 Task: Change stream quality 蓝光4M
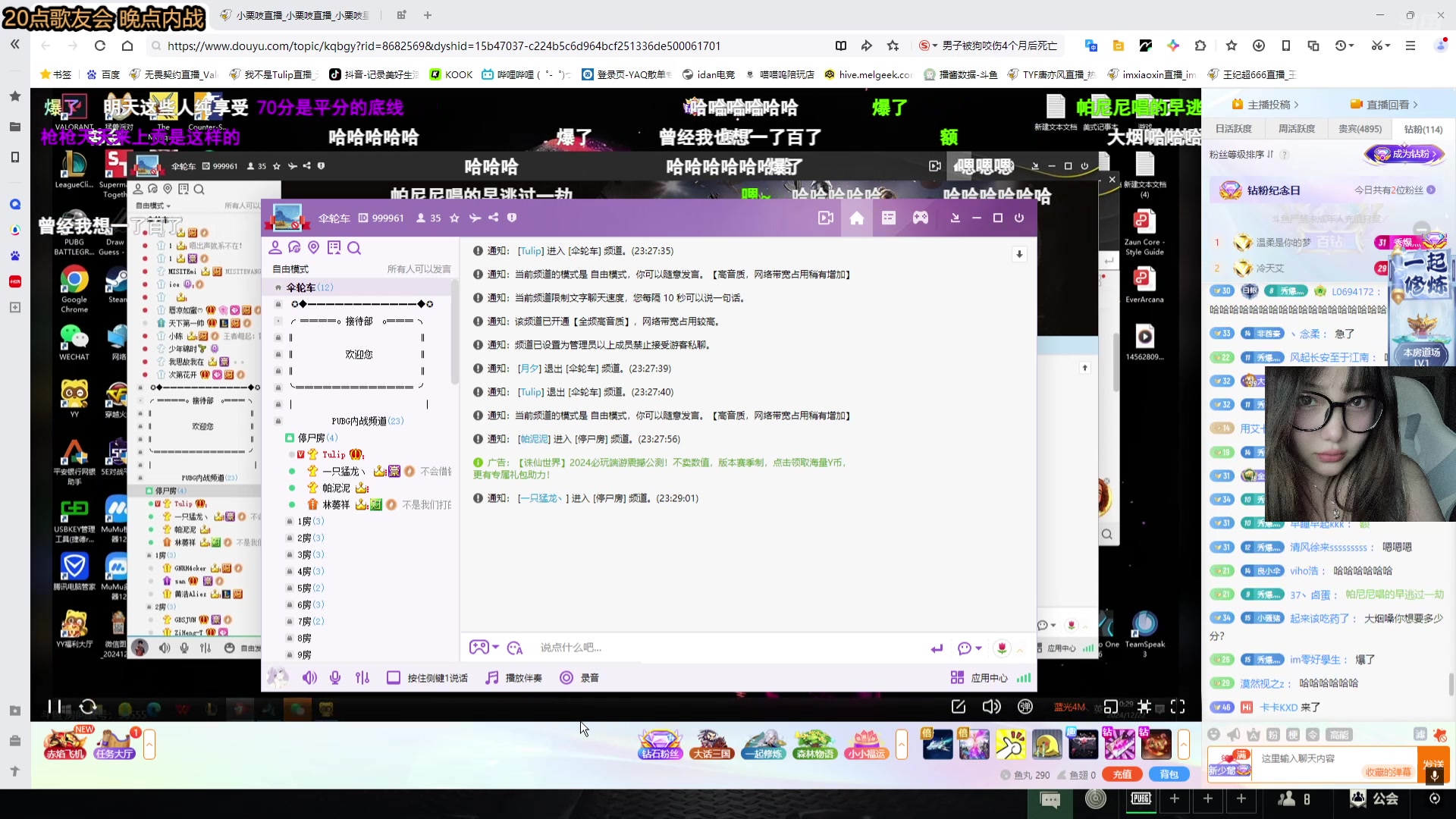(x=1069, y=707)
